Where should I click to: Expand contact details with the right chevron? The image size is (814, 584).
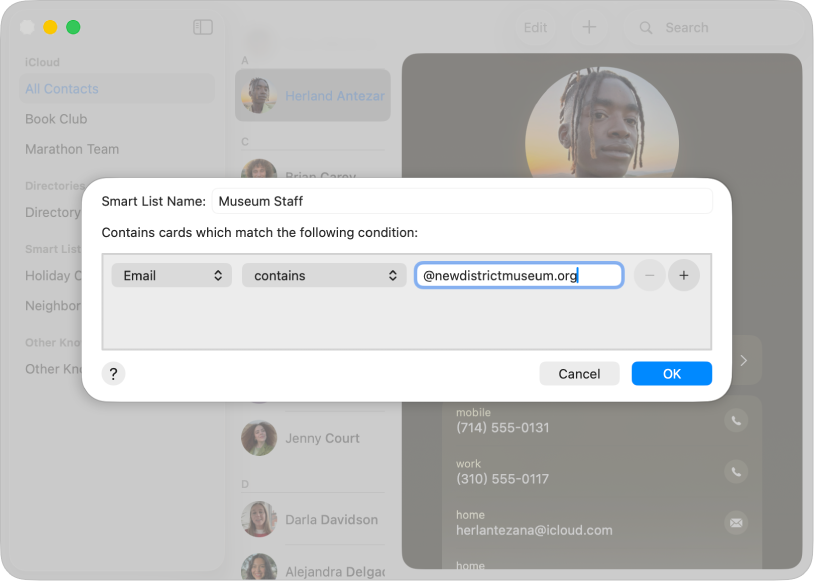pos(743,360)
